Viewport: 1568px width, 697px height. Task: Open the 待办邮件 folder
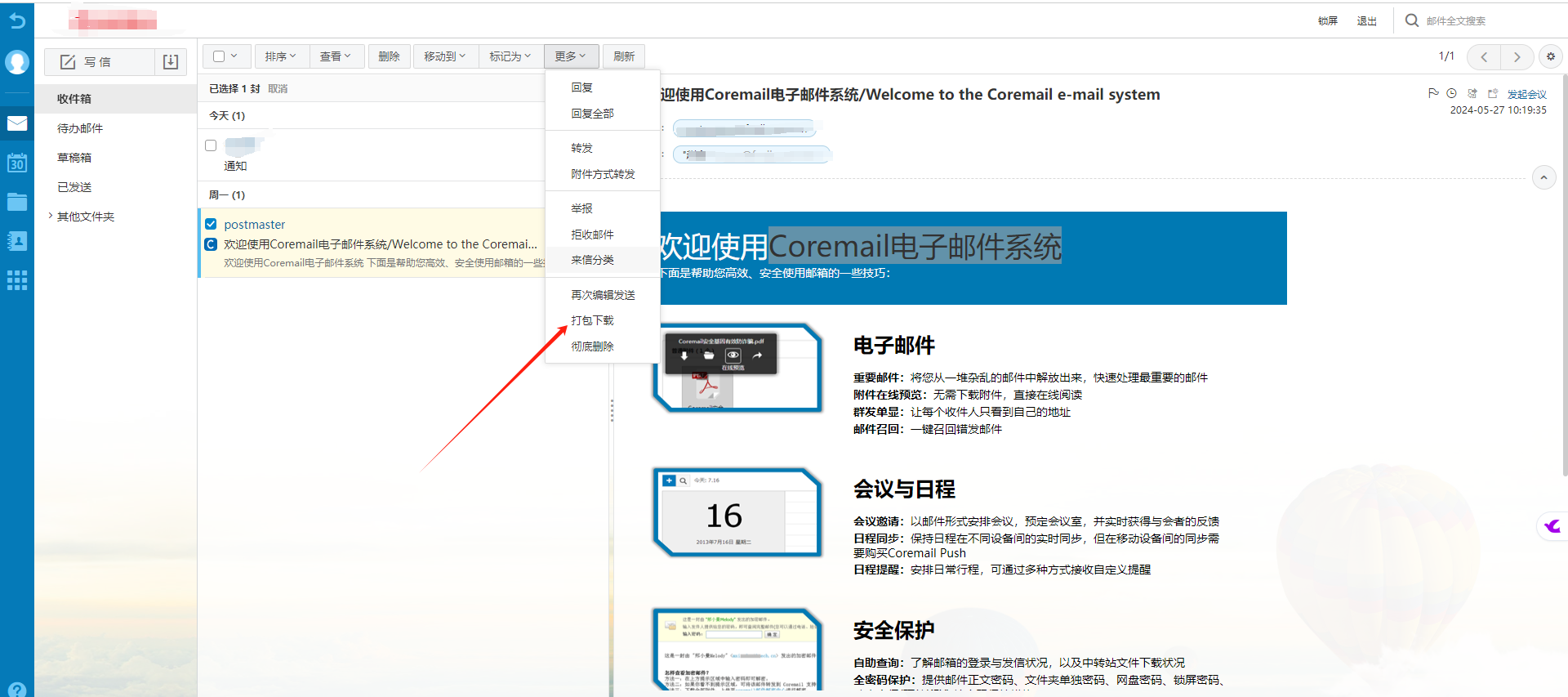point(116,128)
